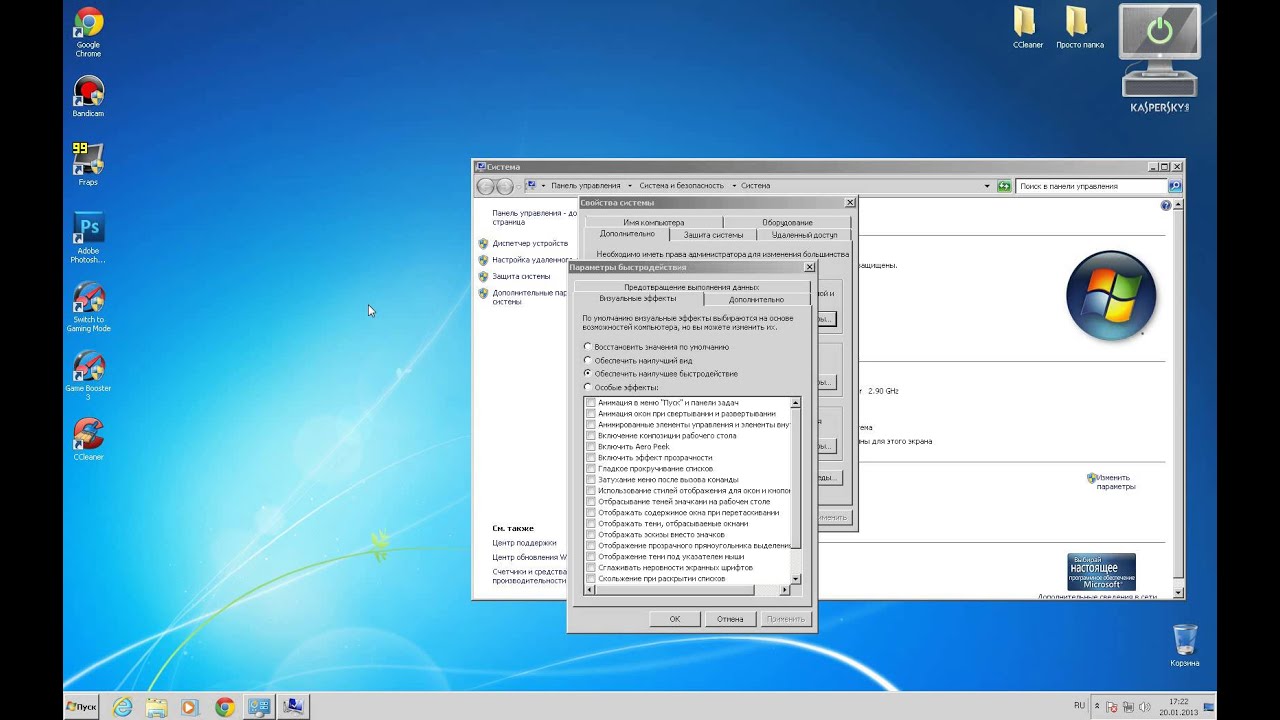The image size is (1280, 720).
Task: Switch to 'Дополнительно' tab in performance options
Action: 756,299
